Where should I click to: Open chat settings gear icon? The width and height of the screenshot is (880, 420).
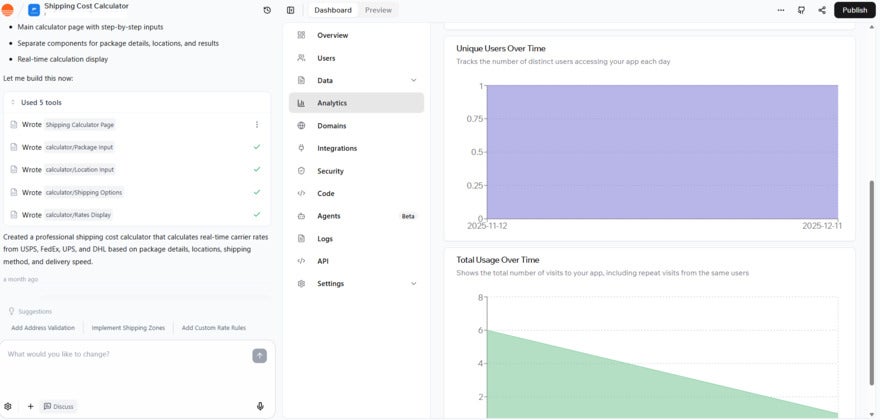[x=8, y=406]
